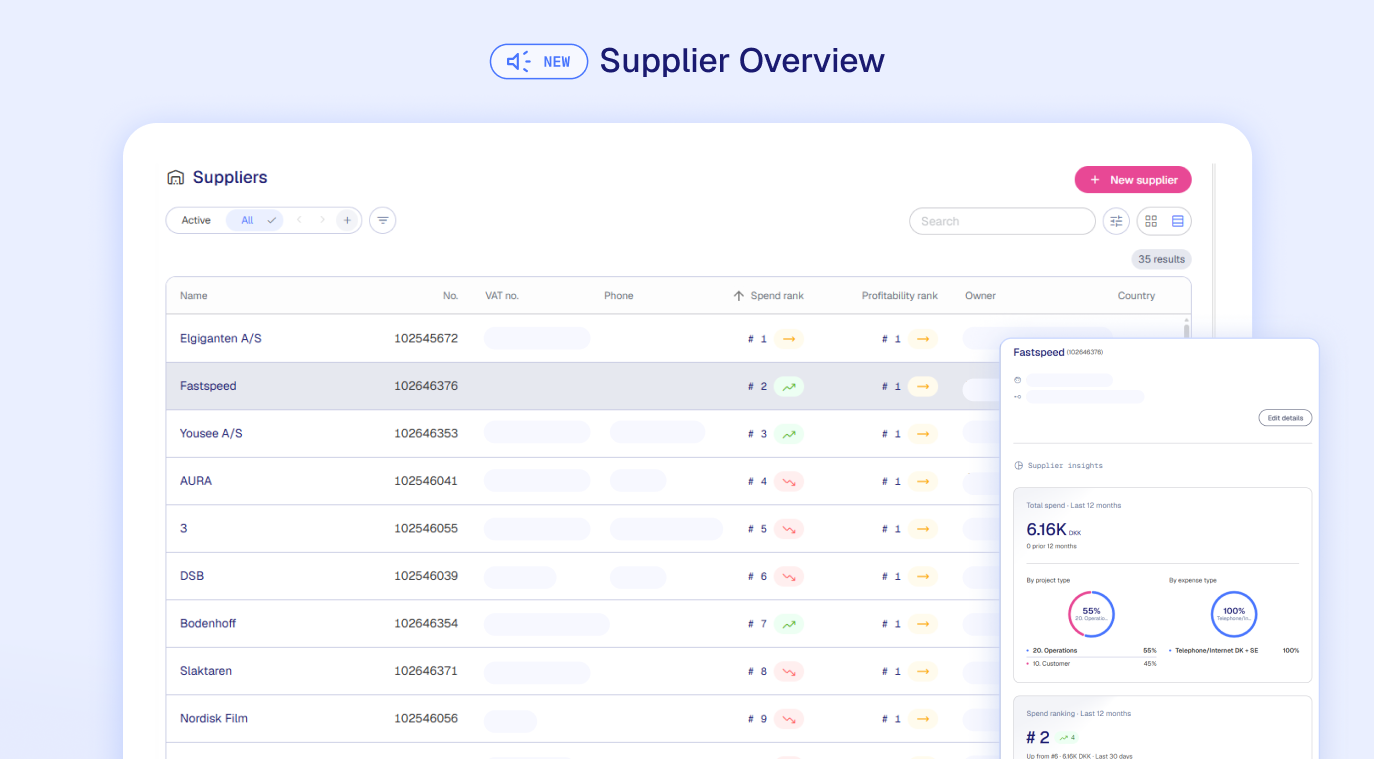
Task: Click supplier number 102646353
Action: (x=426, y=434)
